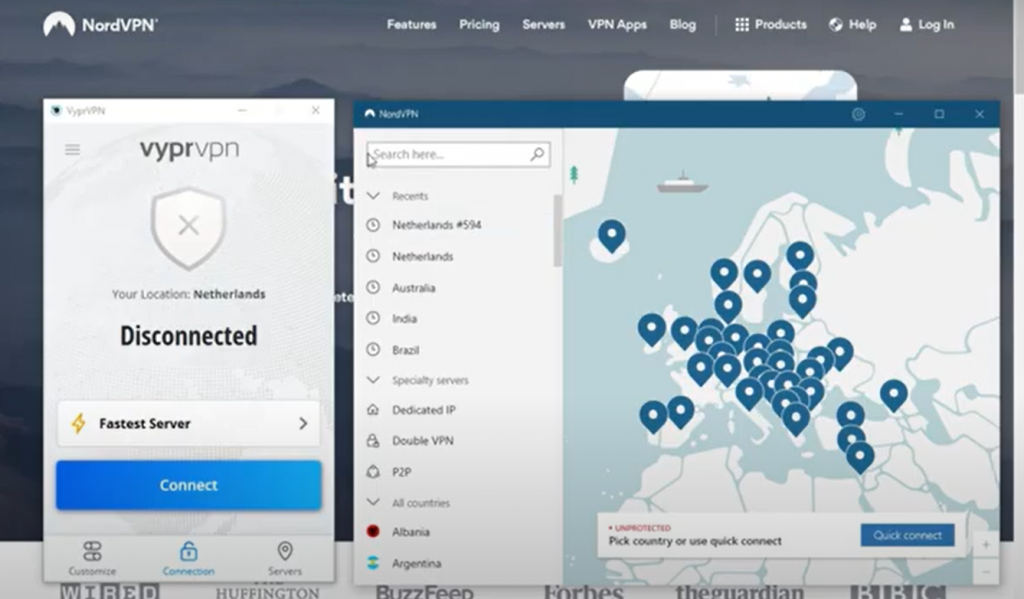Zoom out on the map with minus button
Screen dimensions: 1024x599
986,572
